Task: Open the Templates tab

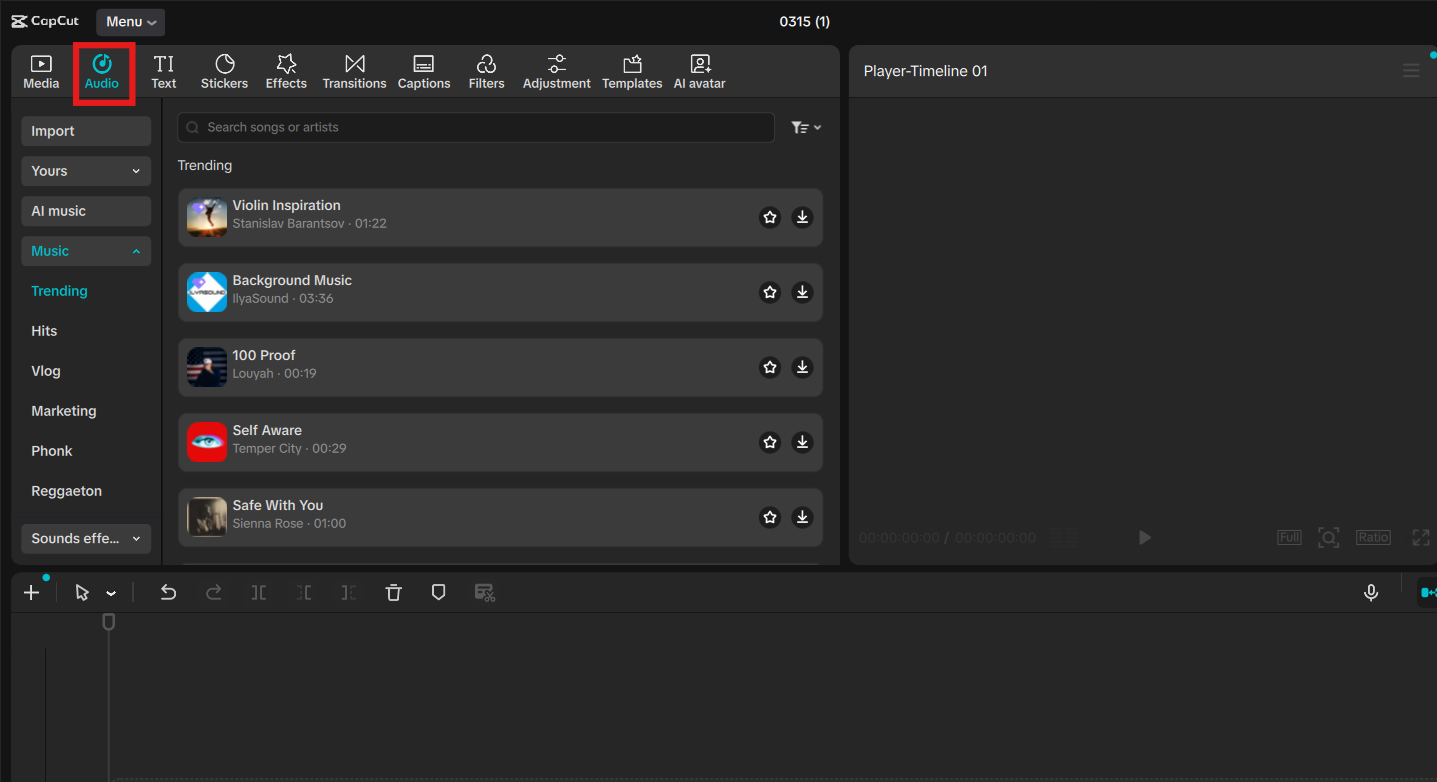Action: [x=632, y=72]
